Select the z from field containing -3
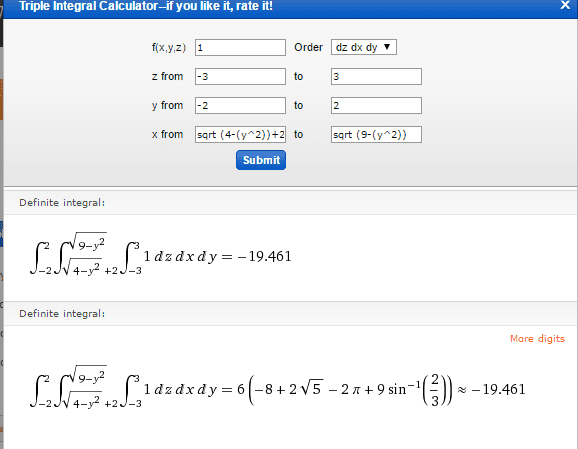The height and width of the screenshot is (449, 578). [240, 76]
